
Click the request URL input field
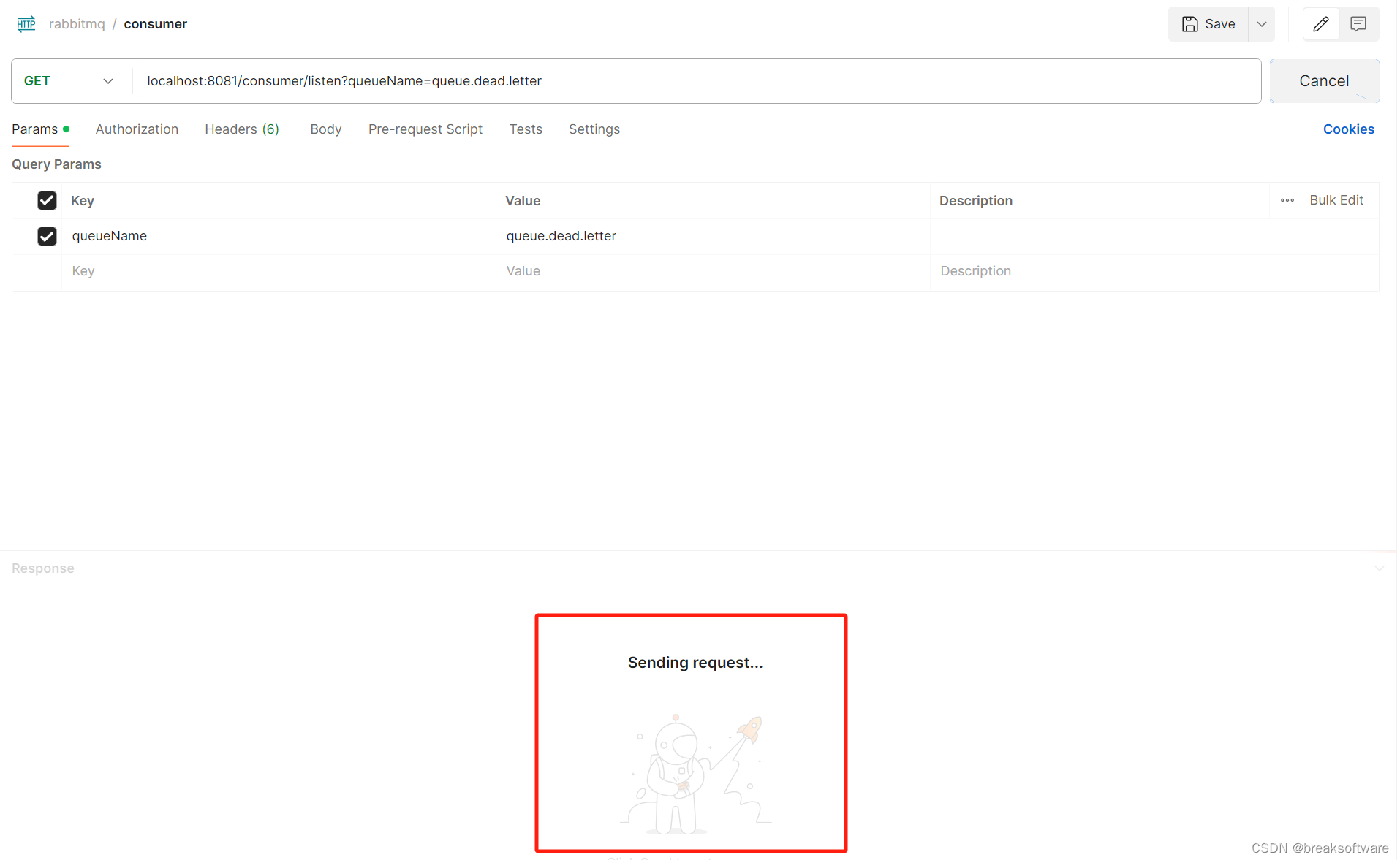pyautogui.click(x=696, y=81)
